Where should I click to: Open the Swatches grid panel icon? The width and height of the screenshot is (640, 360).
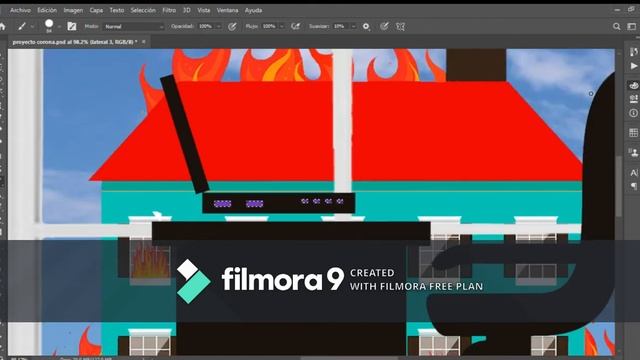click(x=633, y=132)
